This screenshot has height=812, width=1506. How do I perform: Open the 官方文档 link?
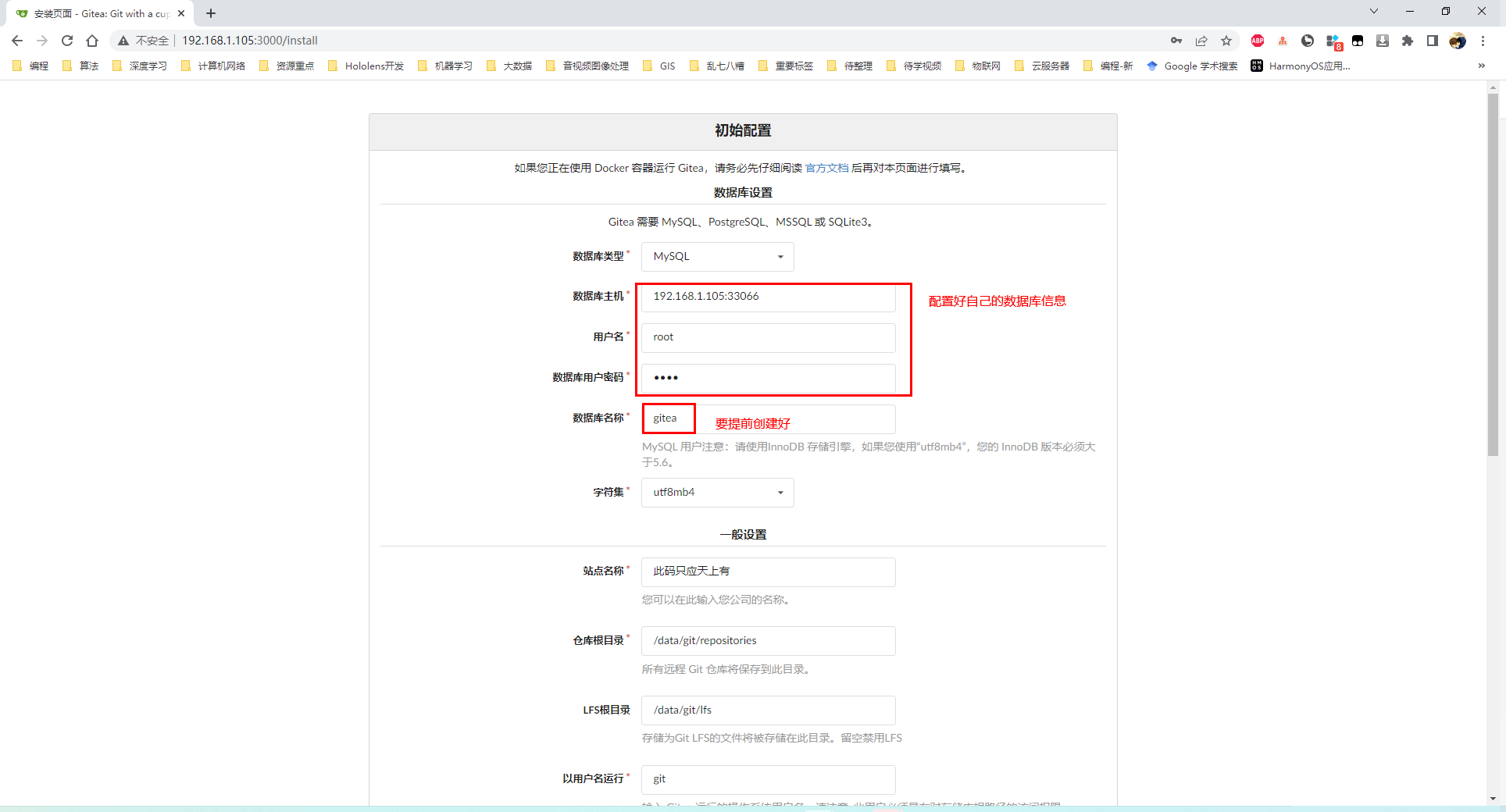point(826,168)
